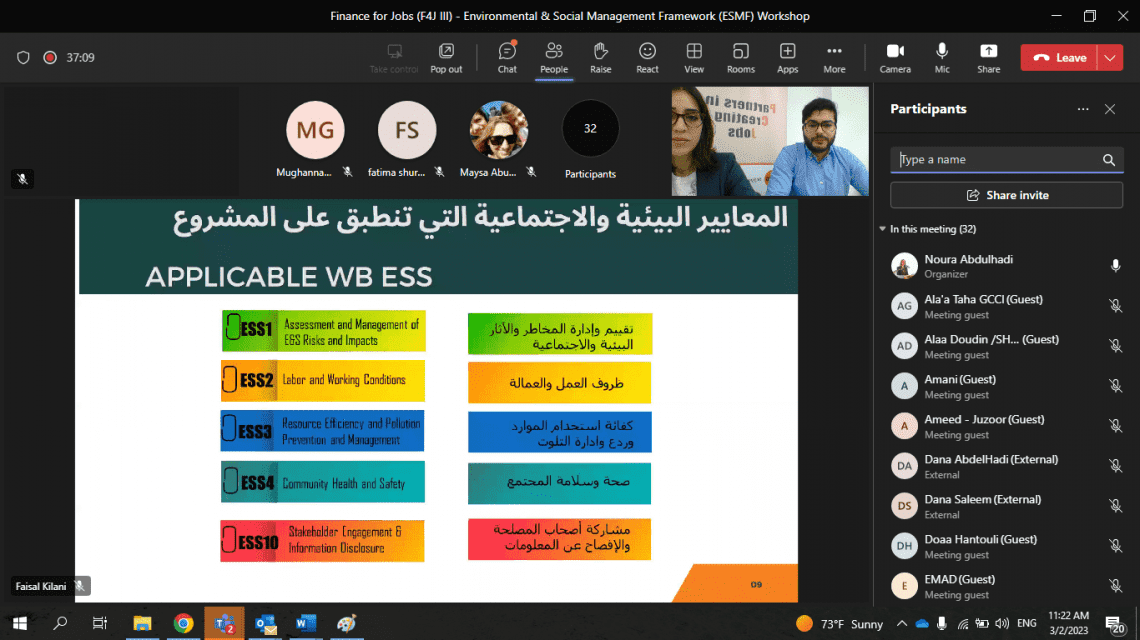Open breakout Rooms
The image size is (1140, 640).
741,57
